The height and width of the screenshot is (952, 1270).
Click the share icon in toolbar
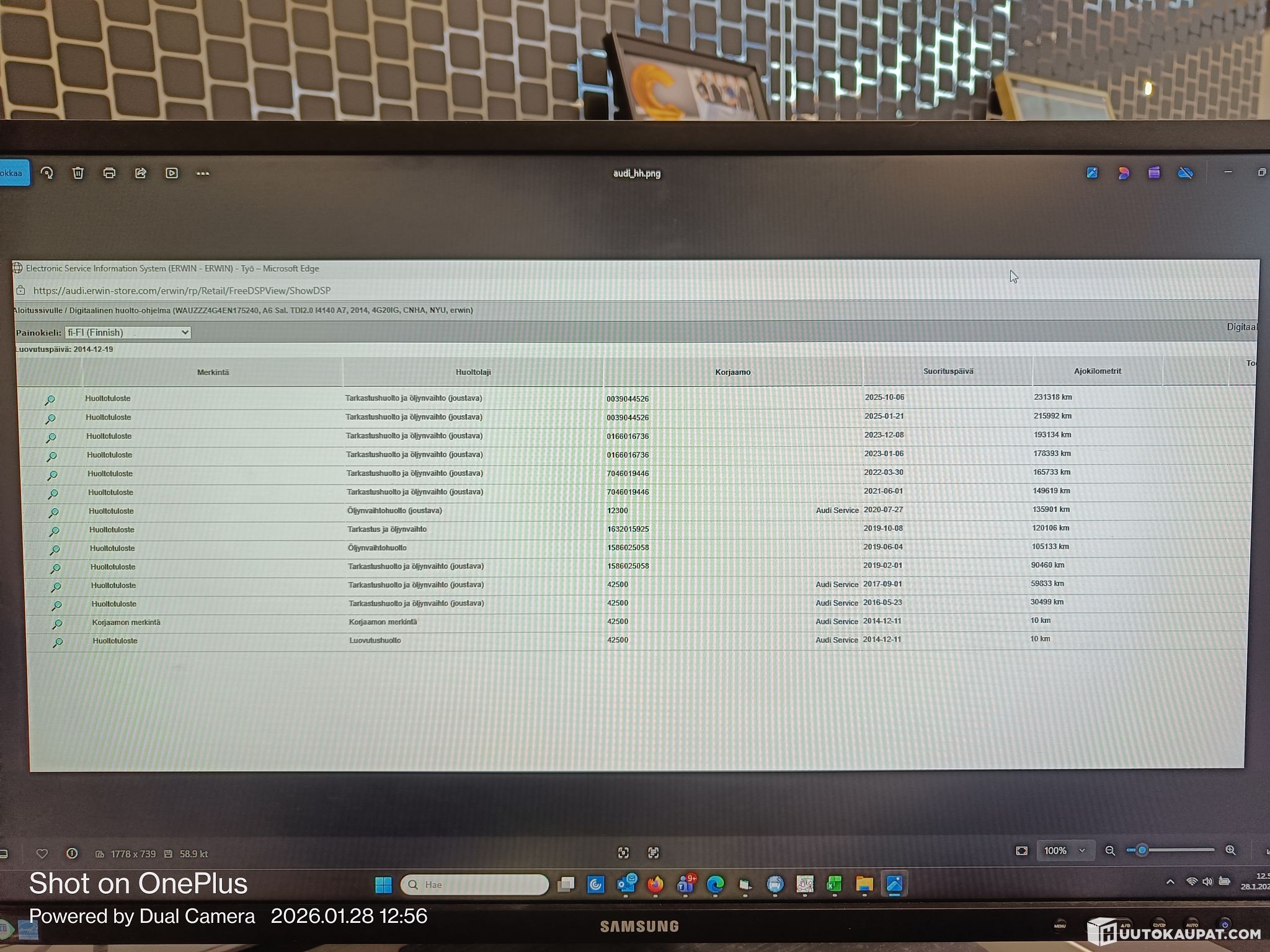pyautogui.click(x=141, y=173)
